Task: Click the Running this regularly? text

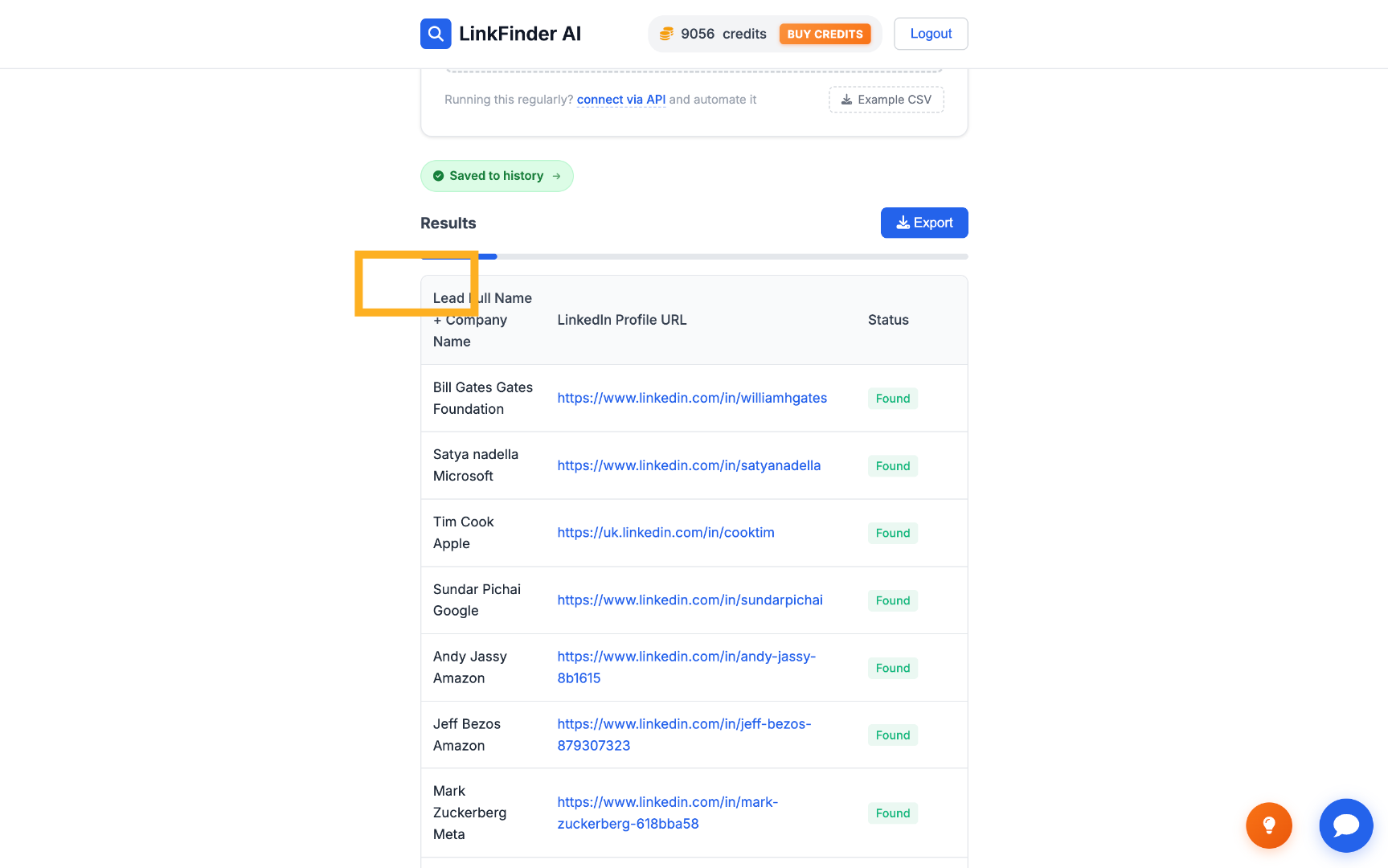Action: [509, 100]
